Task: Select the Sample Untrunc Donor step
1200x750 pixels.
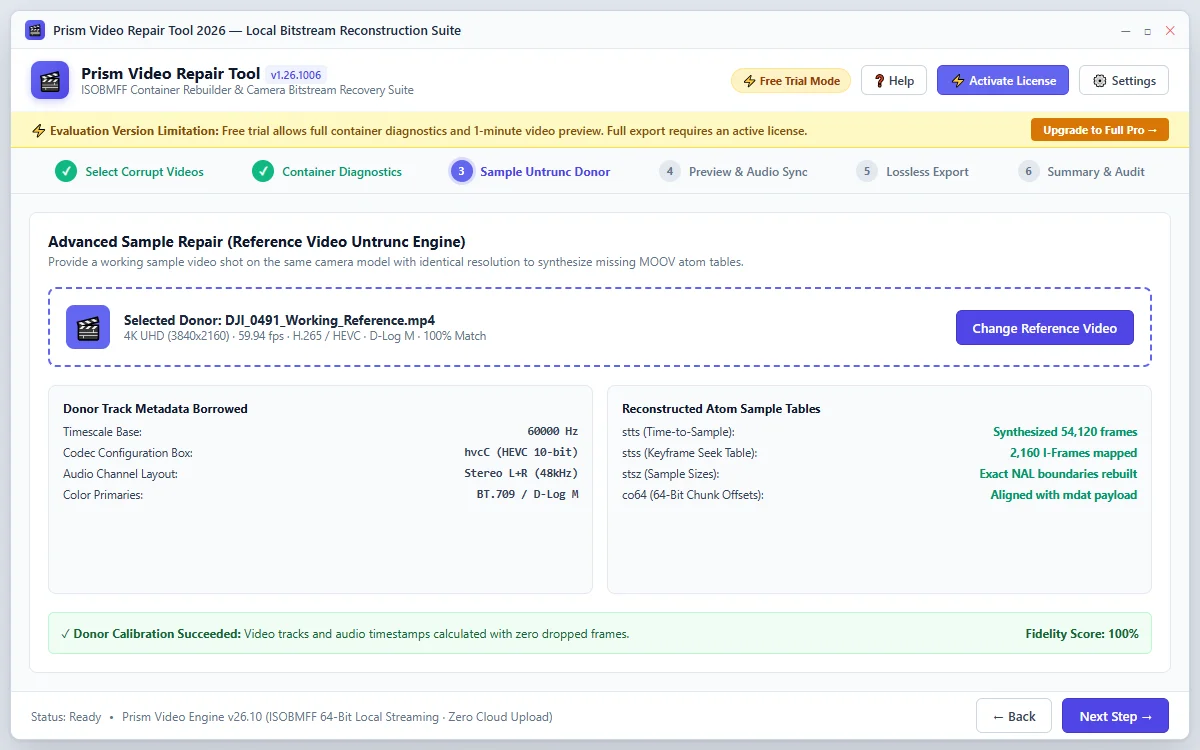Action: tap(531, 172)
